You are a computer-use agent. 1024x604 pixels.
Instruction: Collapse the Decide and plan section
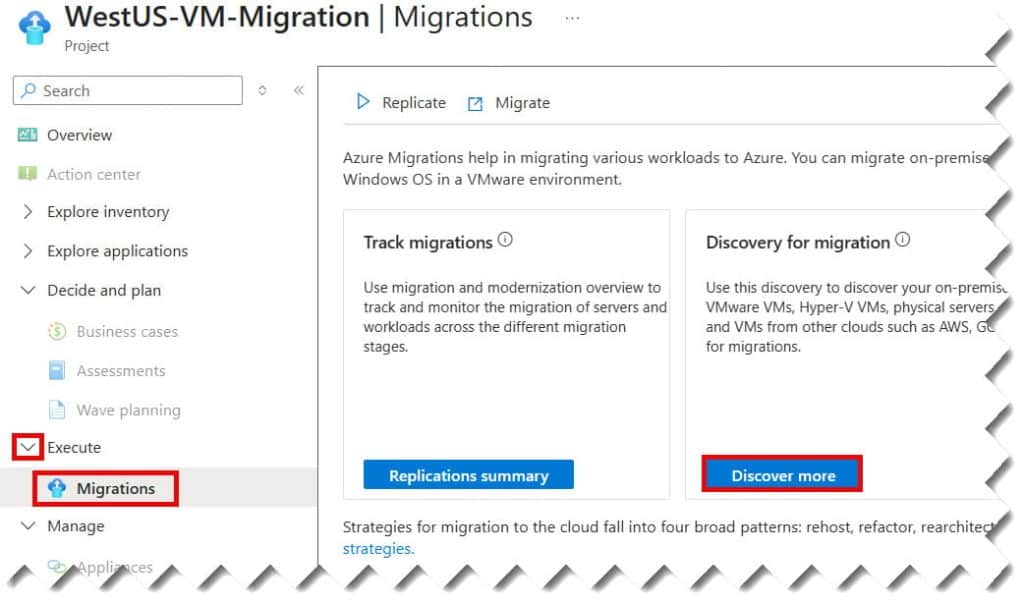click(26, 290)
